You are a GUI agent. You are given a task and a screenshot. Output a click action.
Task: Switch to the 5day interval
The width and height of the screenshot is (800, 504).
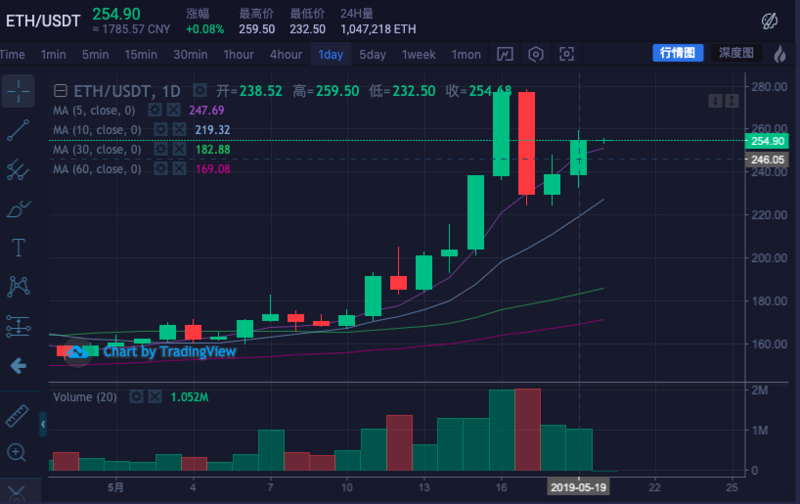coord(373,55)
